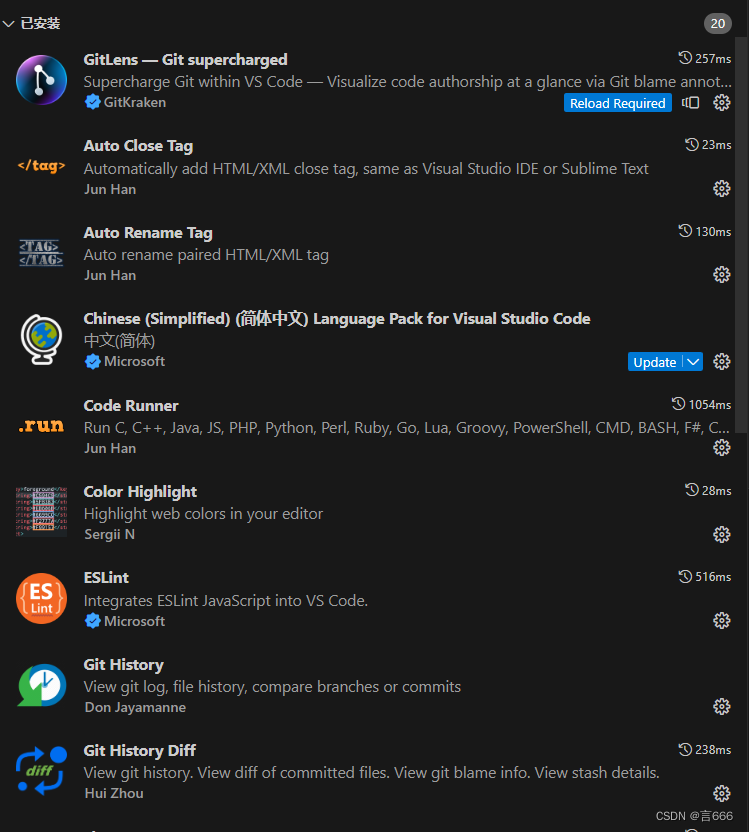Select the Chinese (Simplified) Language Pack title
Viewport: 749px width, 832px height.
coord(337,318)
